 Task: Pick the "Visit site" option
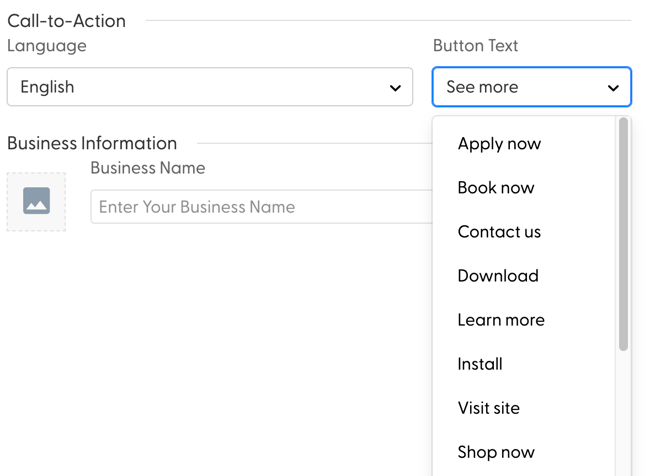[489, 408]
